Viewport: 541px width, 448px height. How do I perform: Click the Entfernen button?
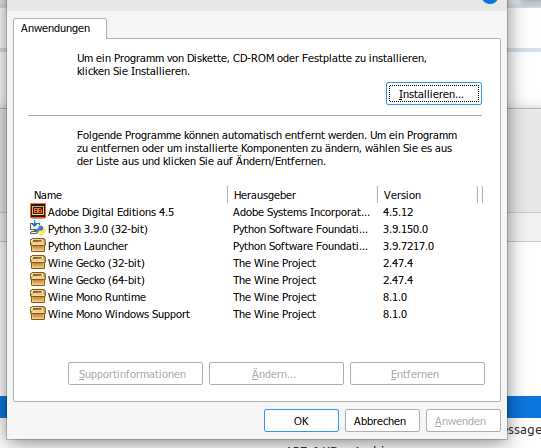click(417, 373)
